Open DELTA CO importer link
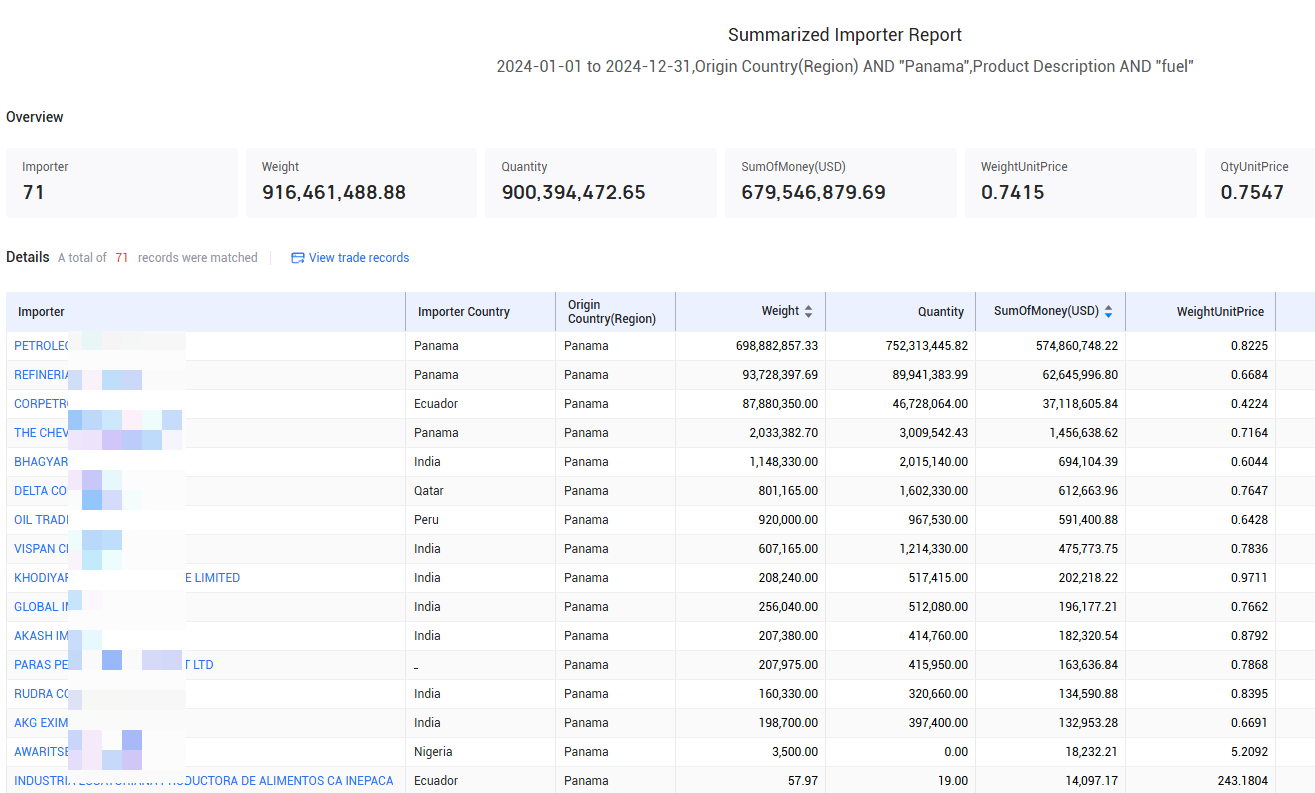Screen dimensions: 1315x793 tap(42, 491)
